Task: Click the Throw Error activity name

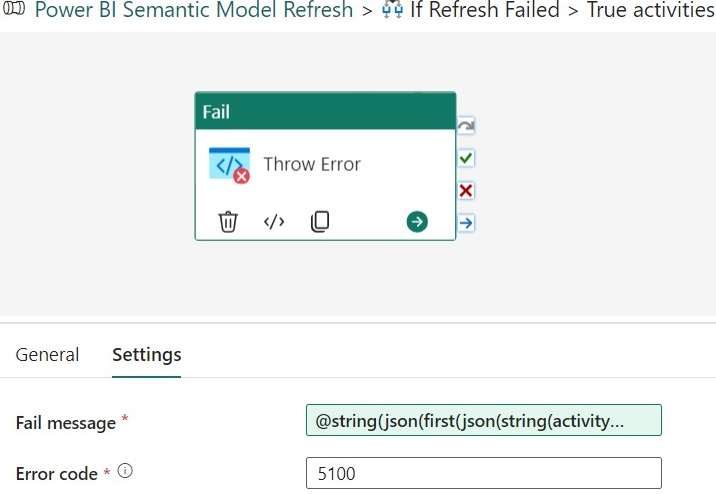Action: coord(312,164)
